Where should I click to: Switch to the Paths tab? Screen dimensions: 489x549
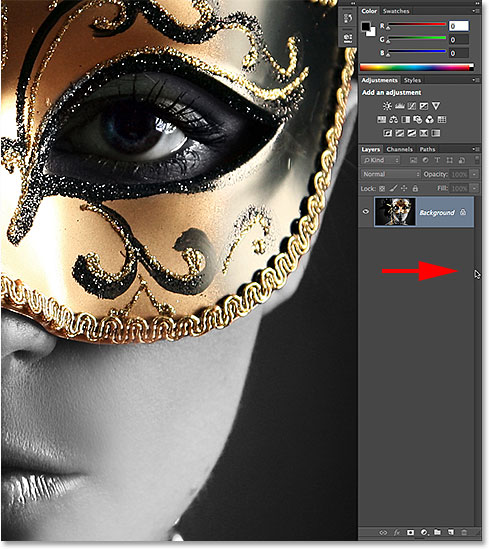427,149
